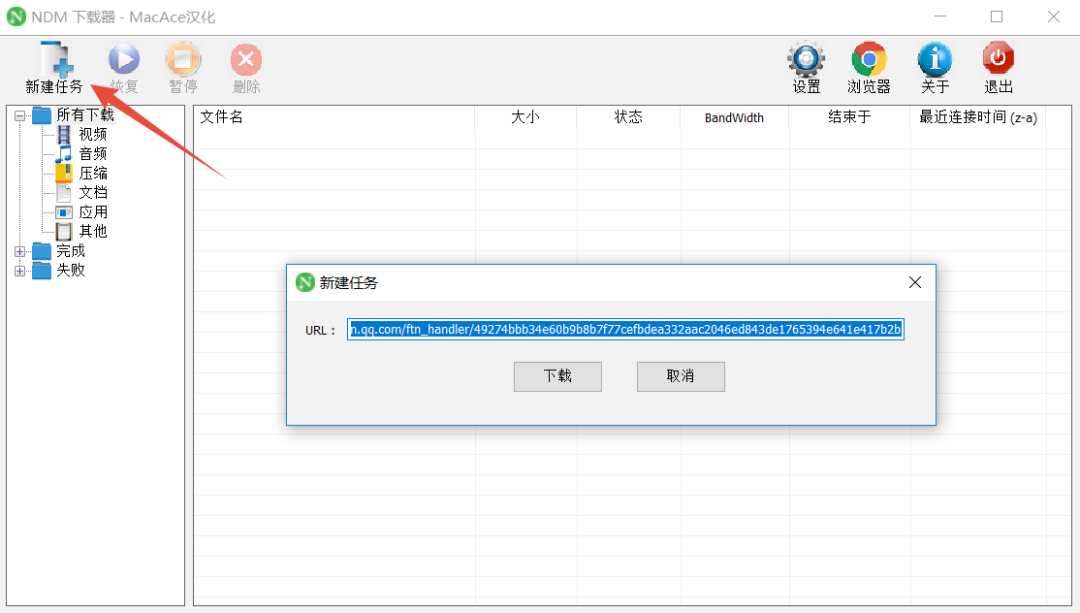Sort by 最近连接时间 (z-a) column header
This screenshot has height=613, width=1080.
pos(978,117)
